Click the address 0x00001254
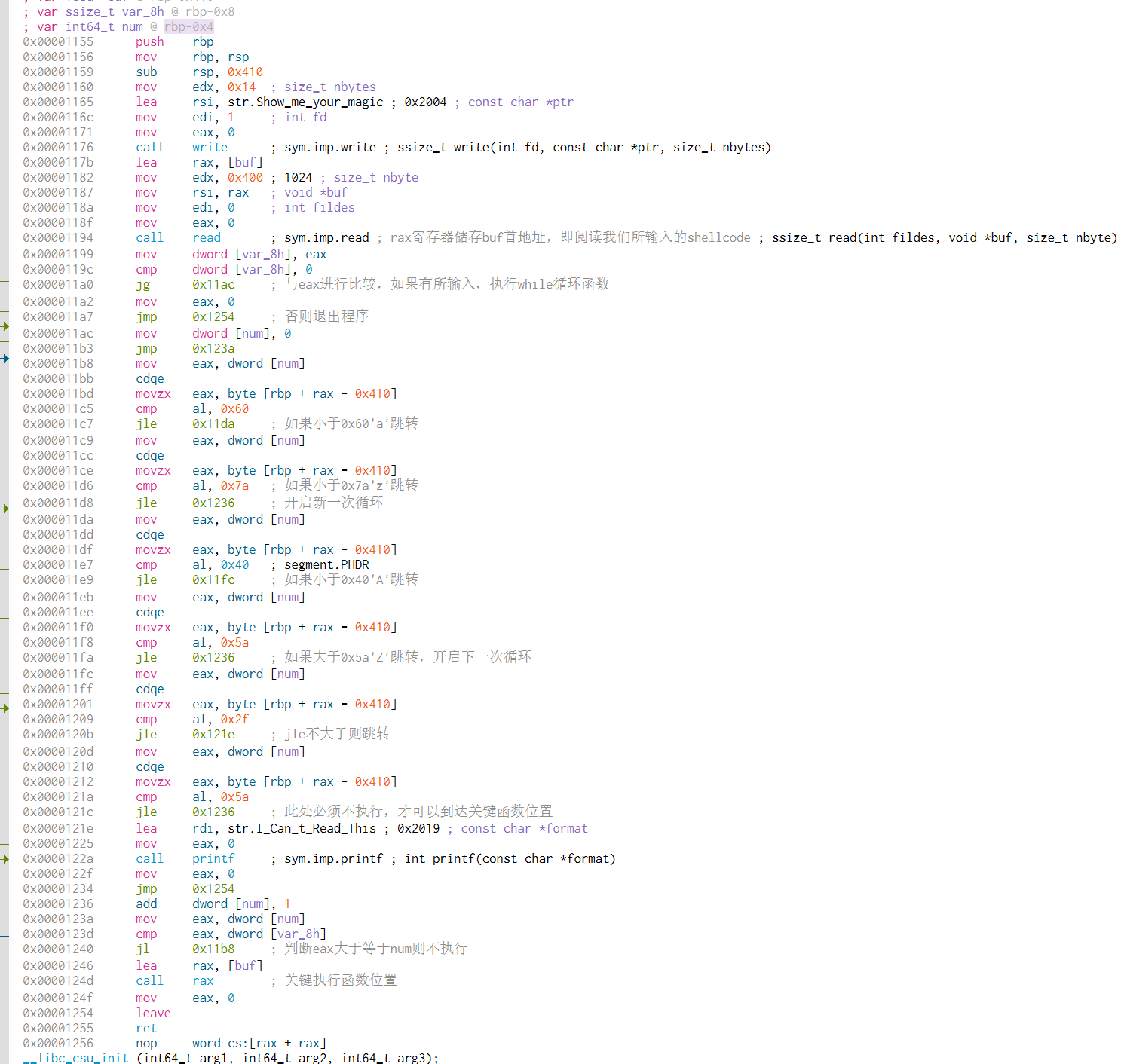The width and height of the screenshot is (1121, 1064). [58, 1014]
